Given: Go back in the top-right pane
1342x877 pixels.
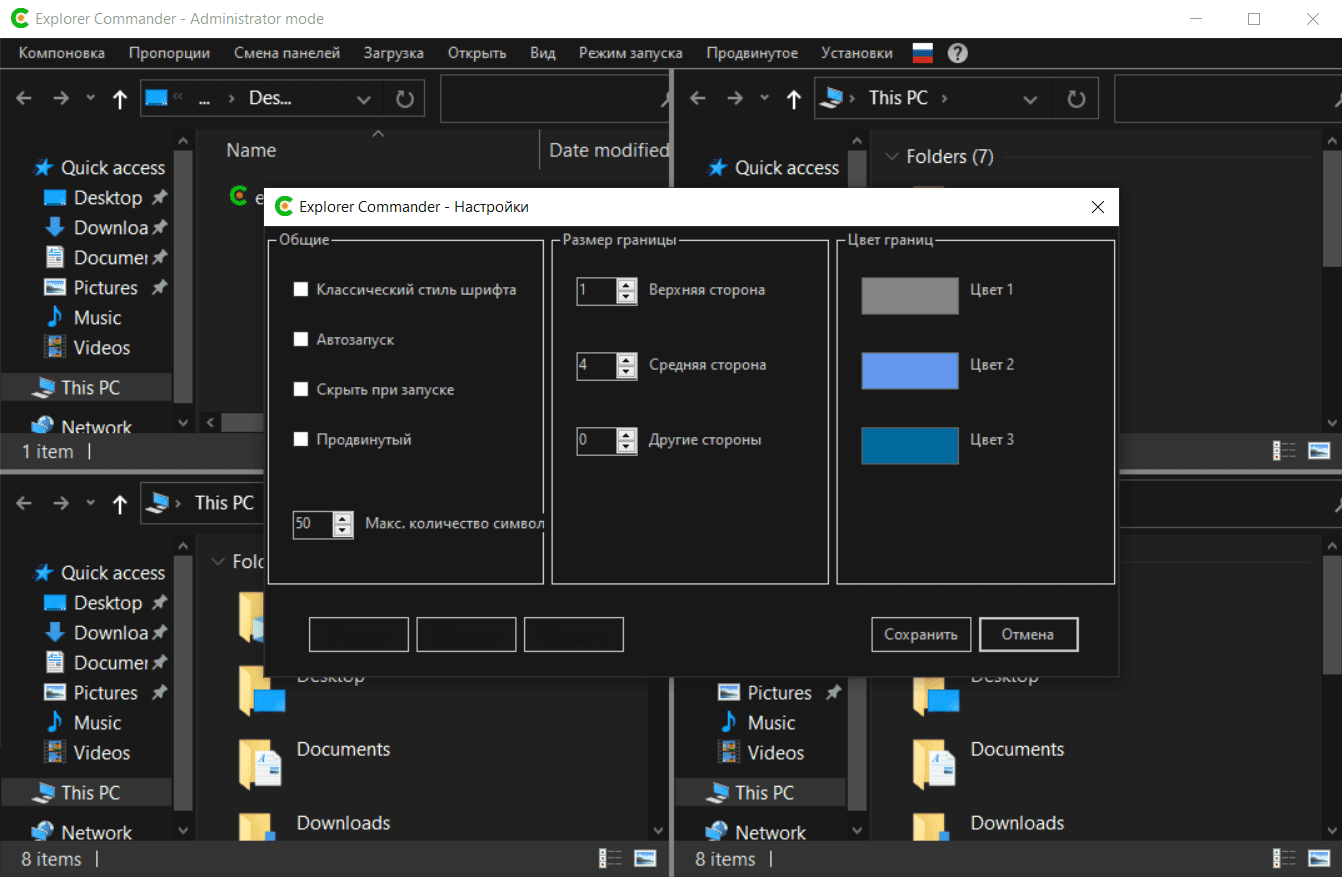Looking at the screenshot, I should [x=699, y=98].
